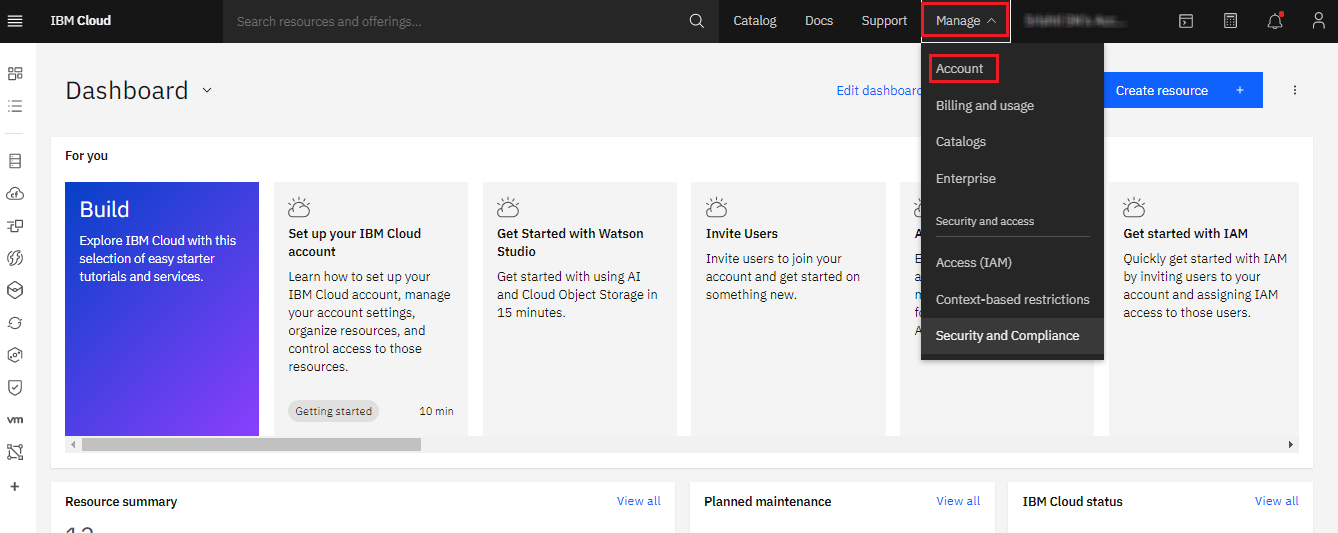The width and height of the screenshot is (1338, 533).
Task: Open the dashboard overflow actions menu
Action: coord(1295,90)
